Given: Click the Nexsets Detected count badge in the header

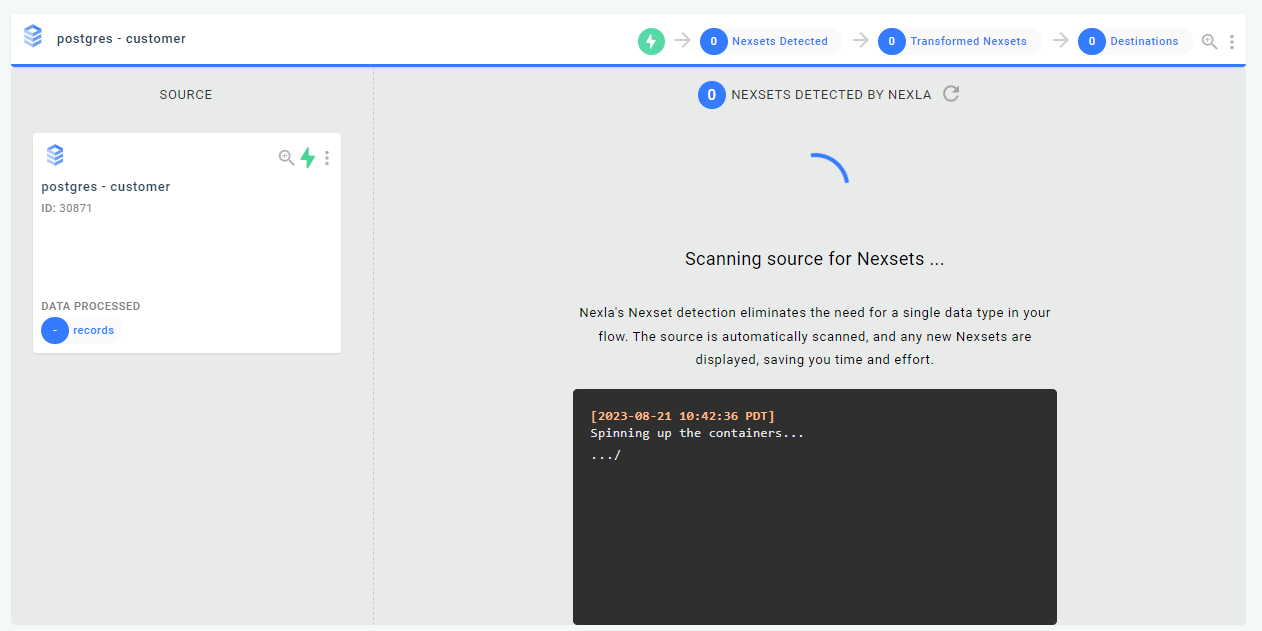Looking at the screenshot, I should [x=714, y=41].
